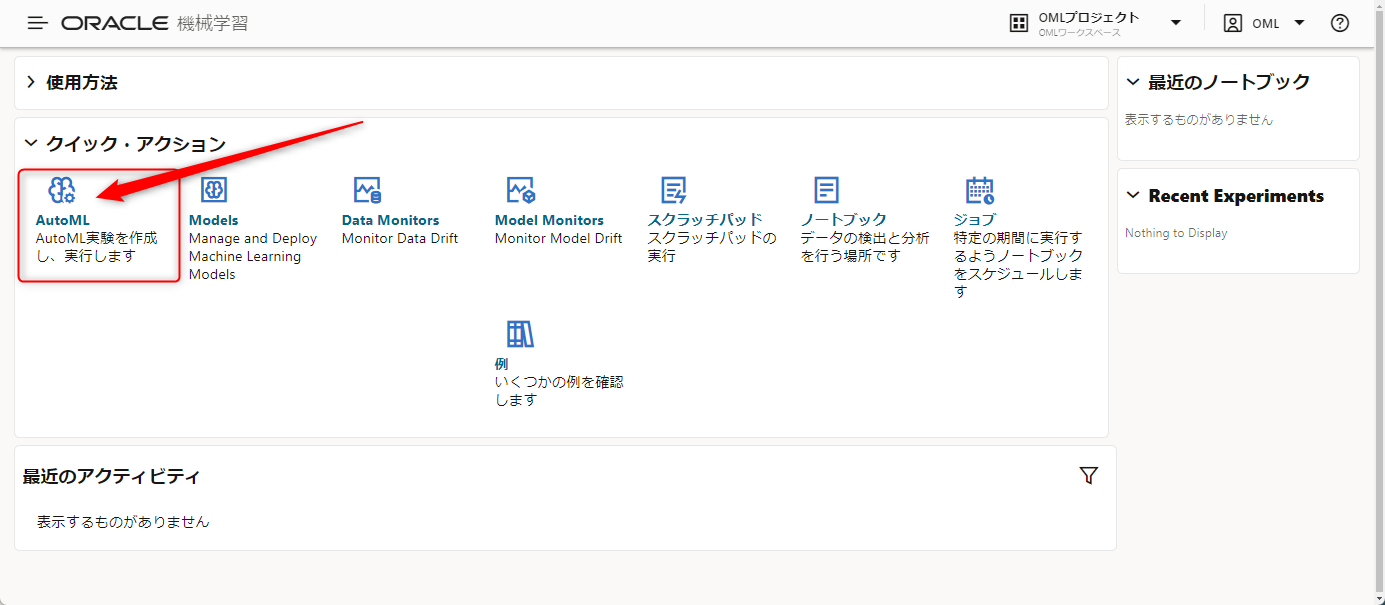Click 'データの検出と分析を行う場所です' description
The image size is (1385, 605).
pyautogui.click(x=864, y=247)
